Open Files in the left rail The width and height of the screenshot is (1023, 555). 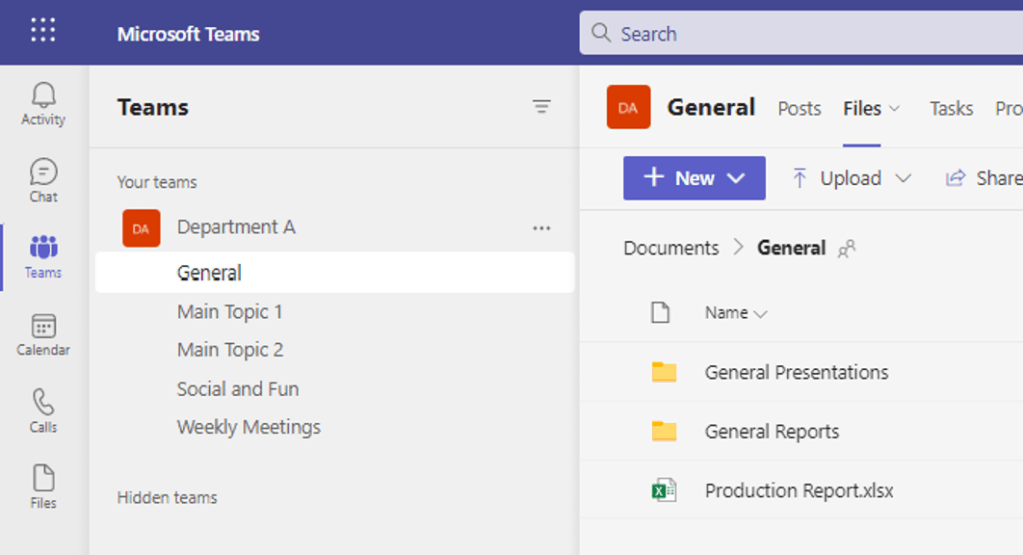pos(43,487)
